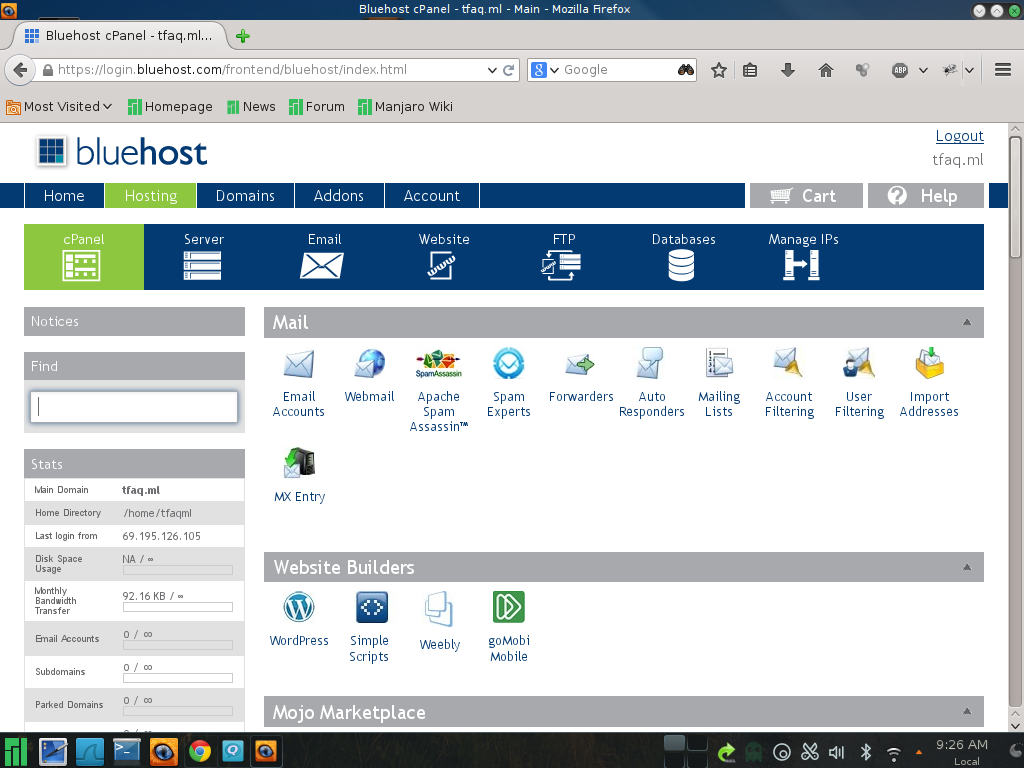Image resolution: width=1024 pixels, height=768 pixels.
Task: Open Chrome from the taskbar
Action: coord(200,750)
